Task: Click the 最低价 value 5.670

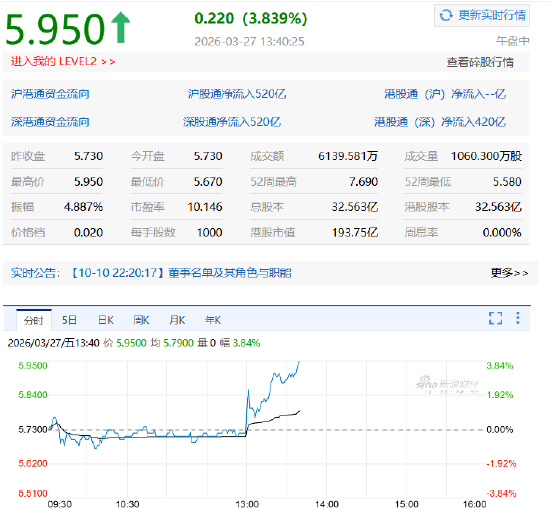Action: click(x=208, y=182)
